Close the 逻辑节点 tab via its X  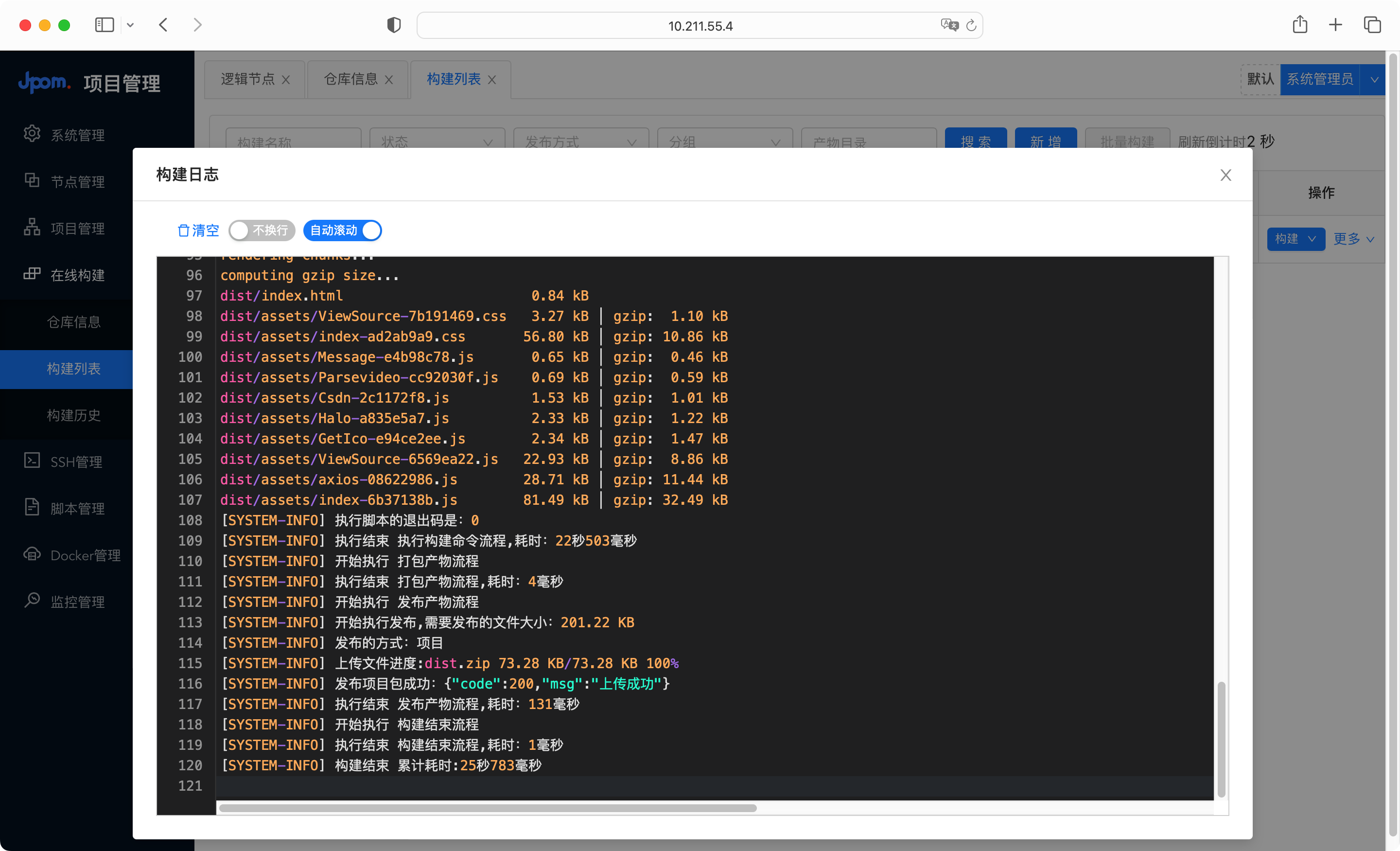[x=286, y=80]
